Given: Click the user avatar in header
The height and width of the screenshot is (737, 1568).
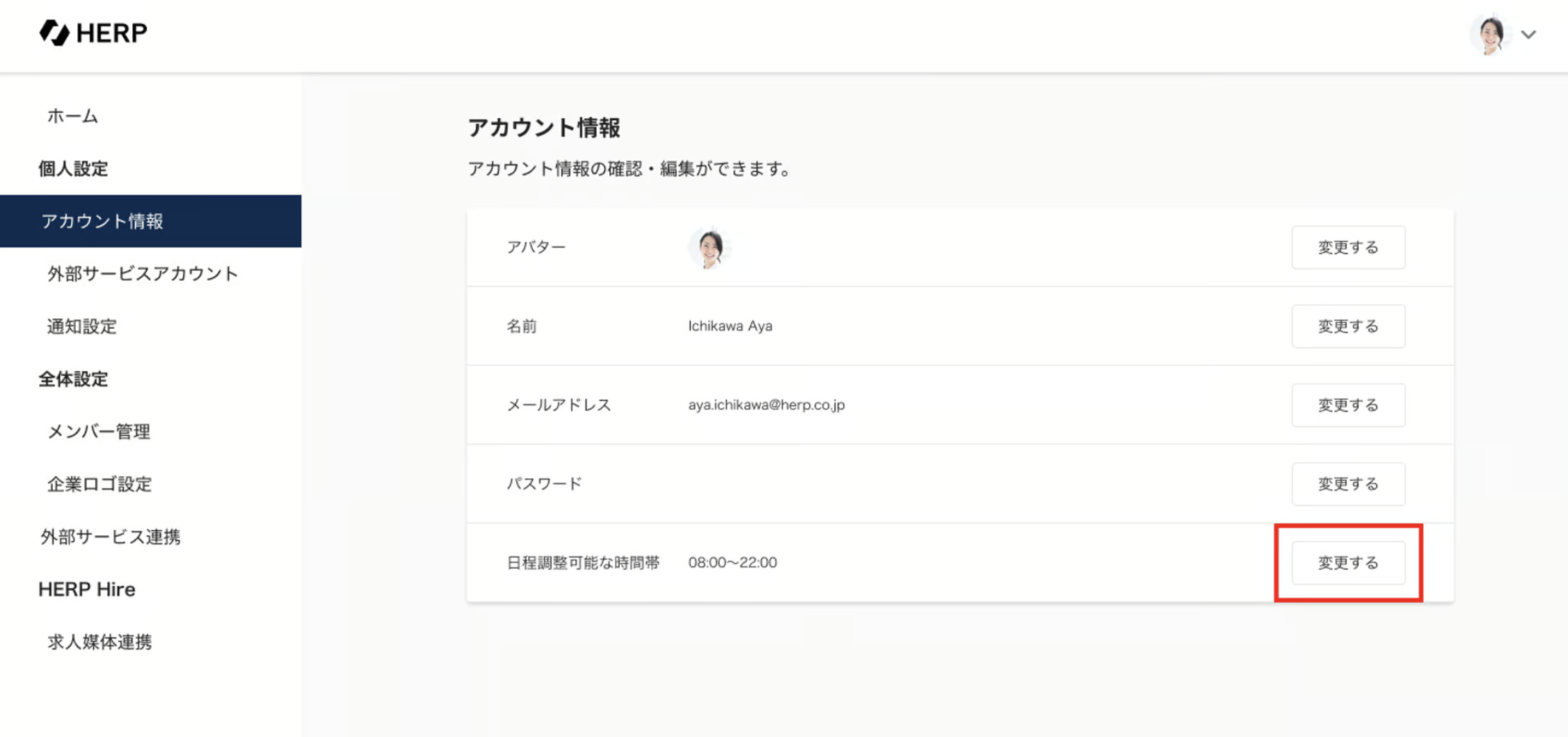Looking at the screenshot, I should pos(1490,34).
